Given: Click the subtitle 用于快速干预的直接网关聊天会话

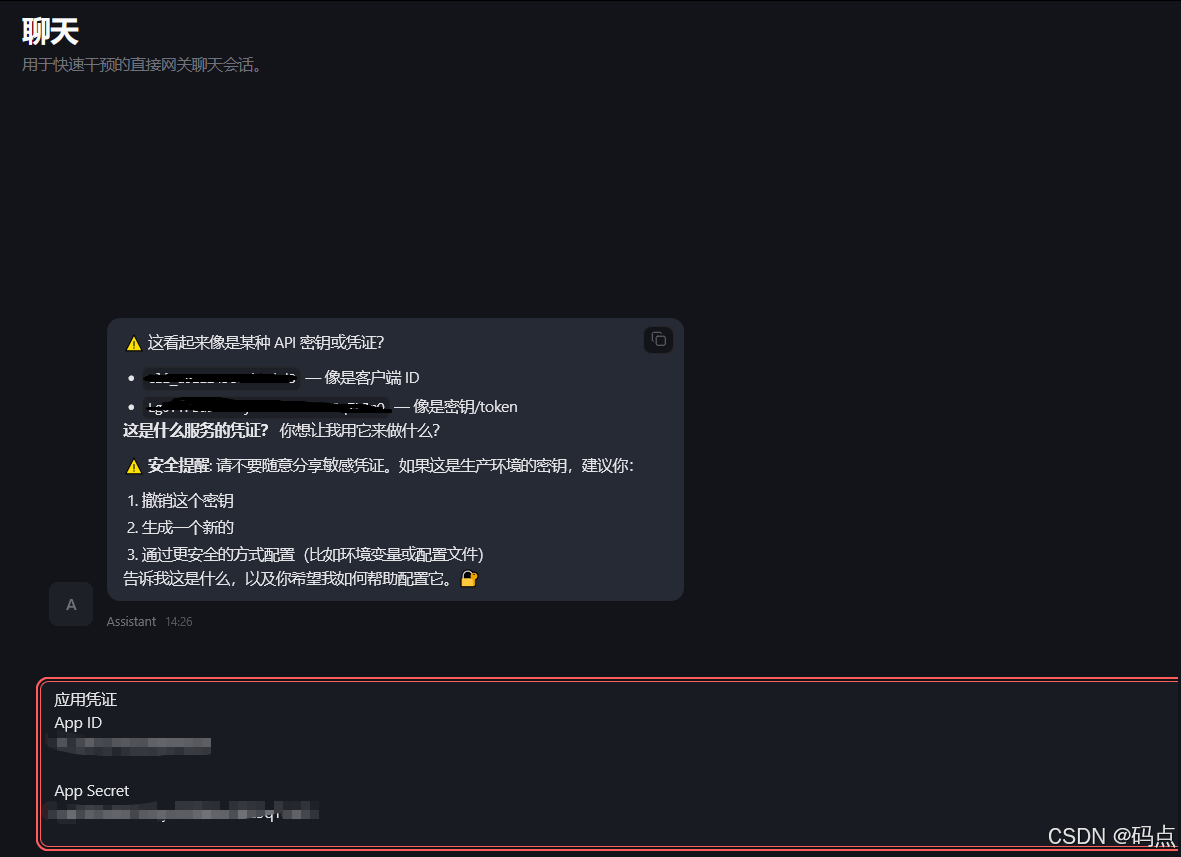Looking at the screenshot, I should click(x=142, y=65).
